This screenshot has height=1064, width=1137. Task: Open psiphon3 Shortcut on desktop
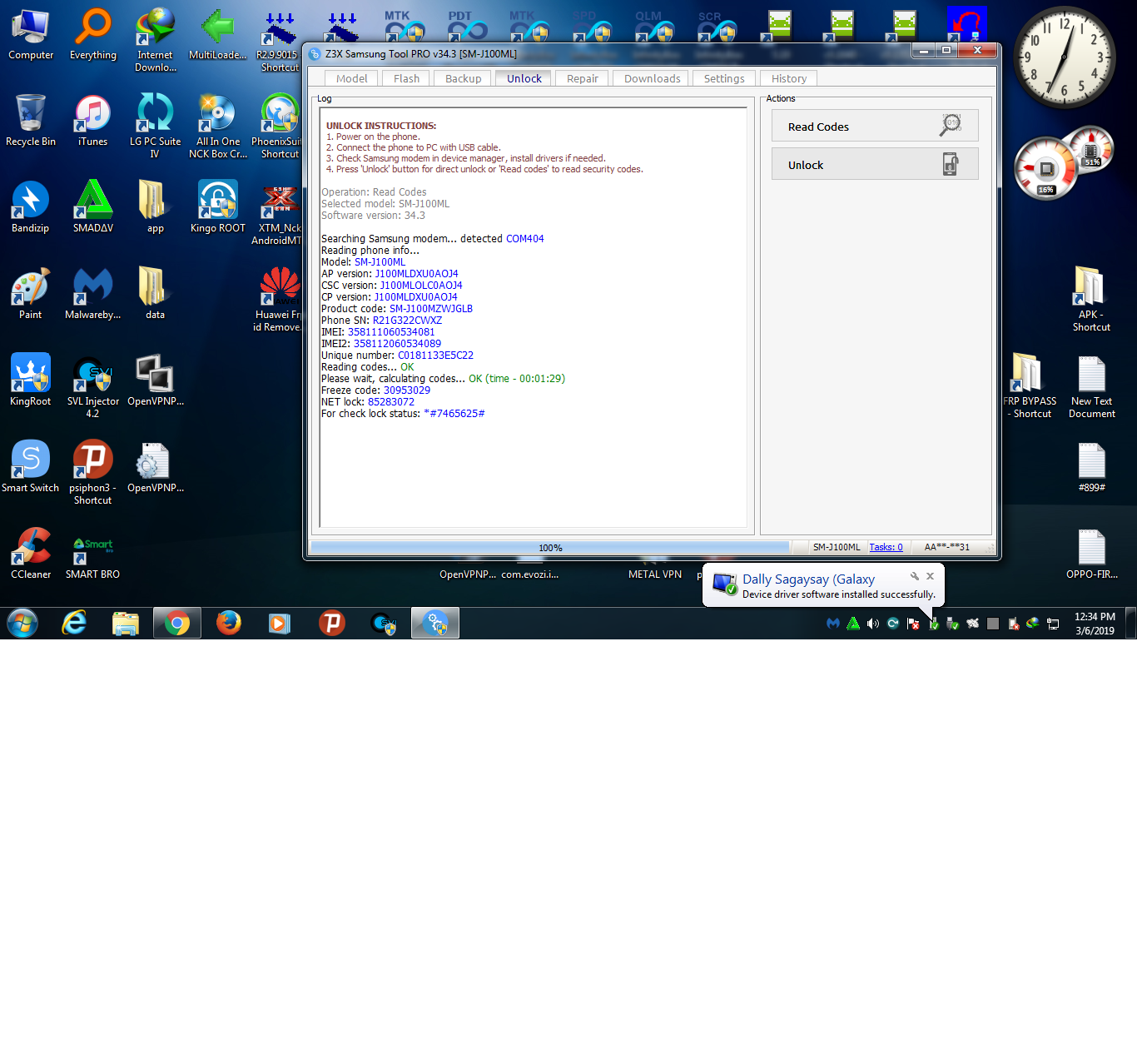point(93,473)
